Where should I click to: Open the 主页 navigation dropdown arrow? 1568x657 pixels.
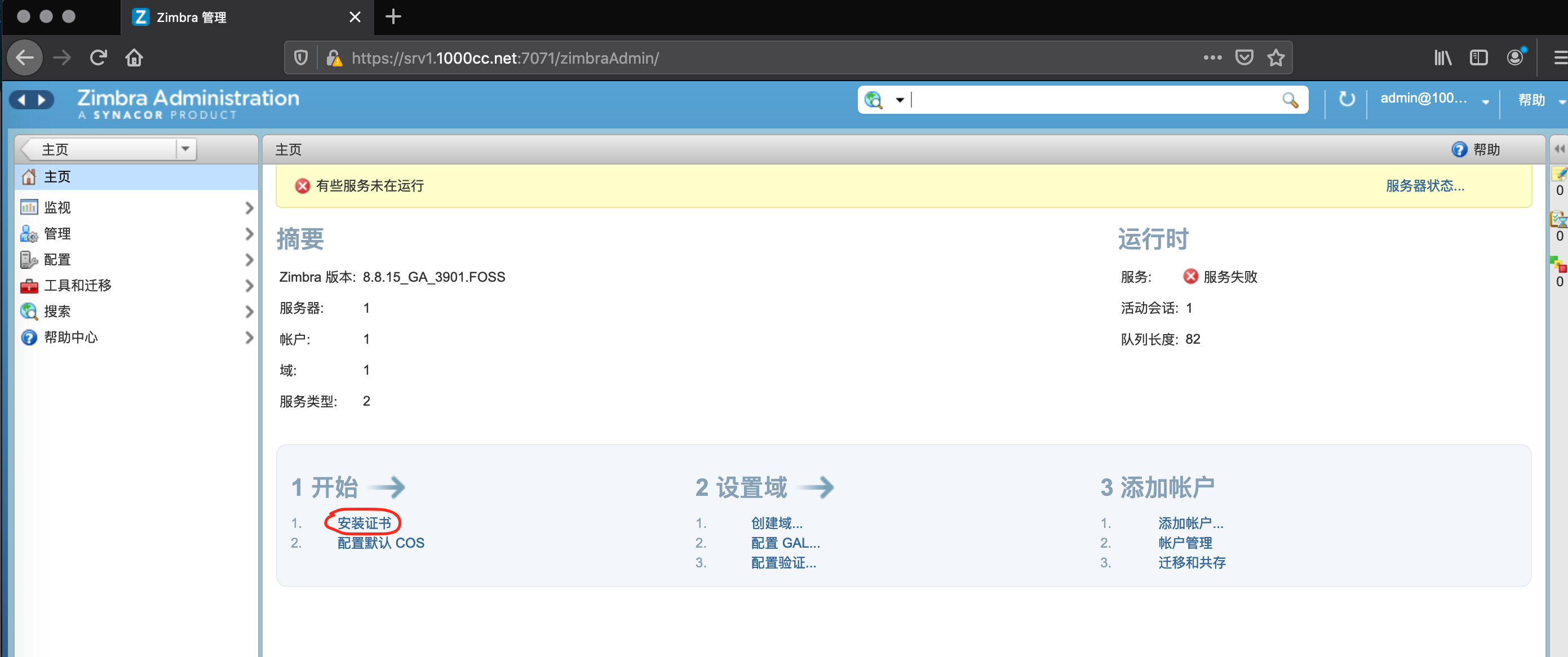pos(185,149)
